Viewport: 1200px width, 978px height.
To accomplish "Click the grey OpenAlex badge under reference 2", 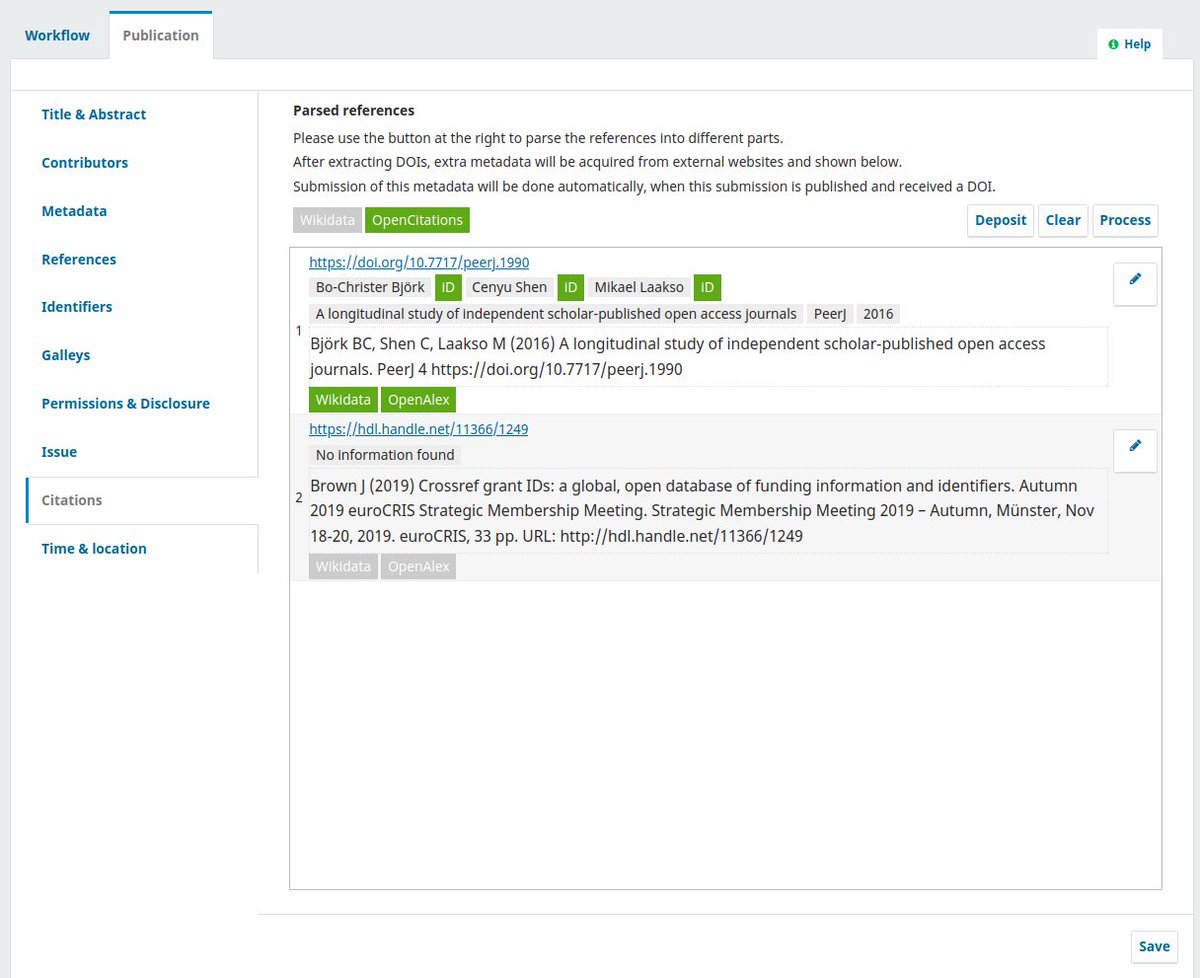I will 418,567.
